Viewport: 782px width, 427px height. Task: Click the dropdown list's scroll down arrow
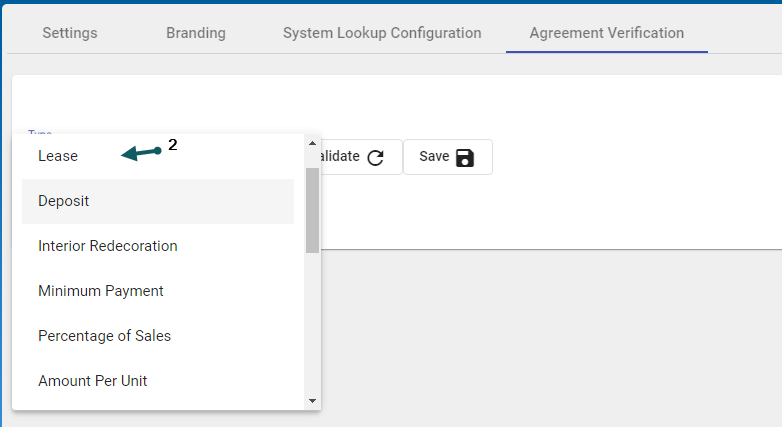click(312, 400)
